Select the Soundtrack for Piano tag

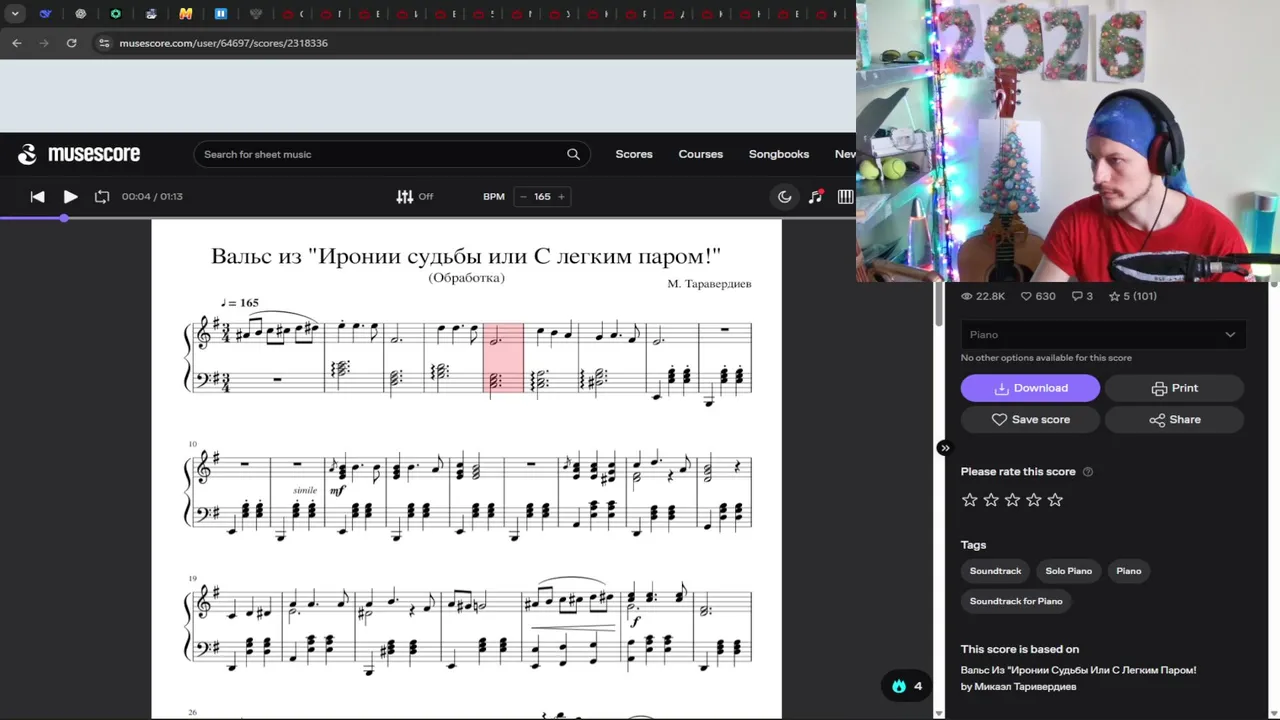1016,601
